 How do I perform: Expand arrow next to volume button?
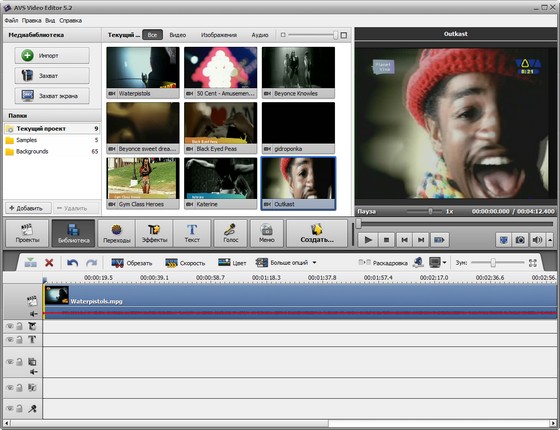coord(550,240)
